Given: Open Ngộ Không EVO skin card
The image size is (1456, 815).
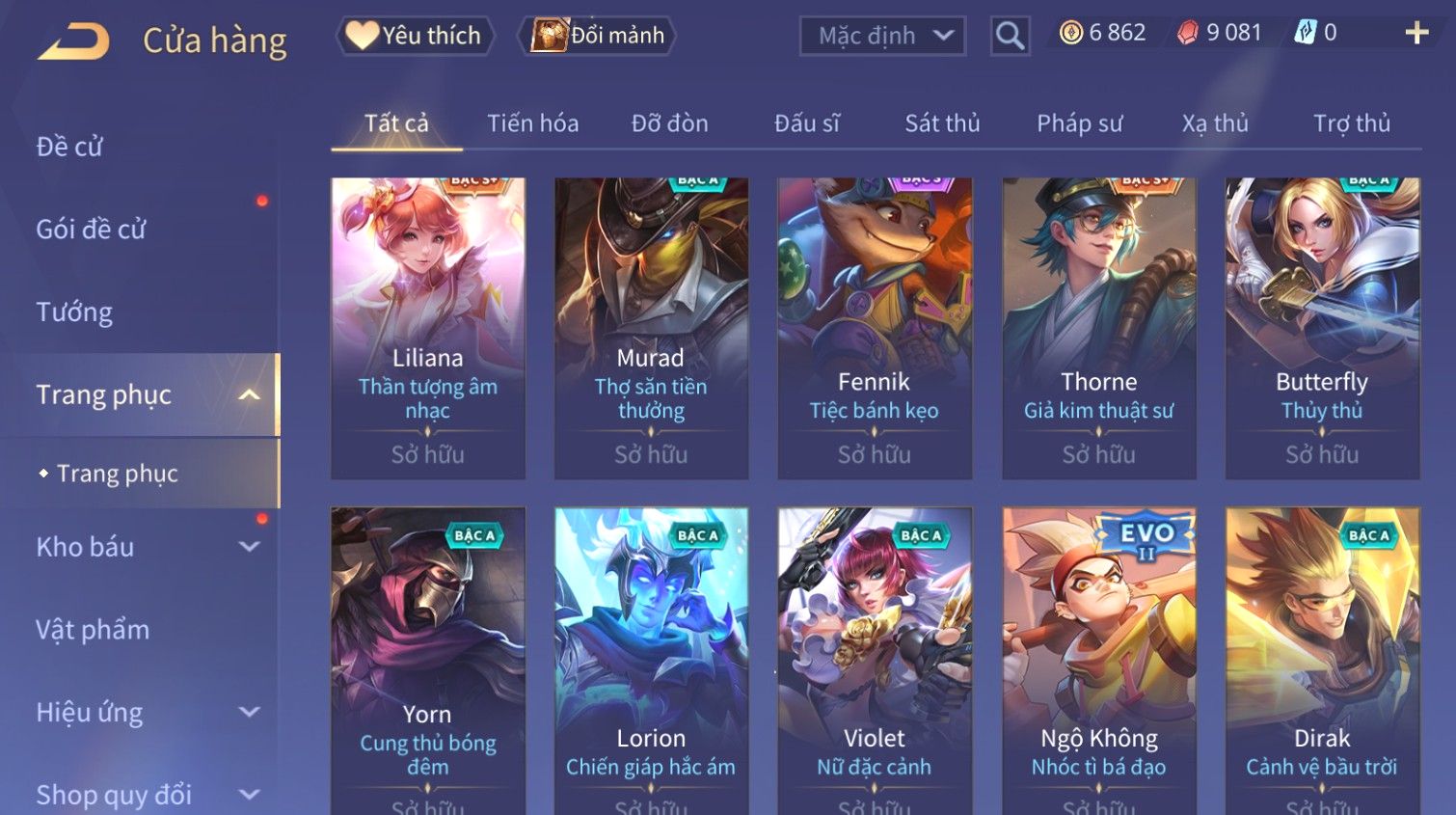Looking at the screenshot, I should [x=1099, y=661].
